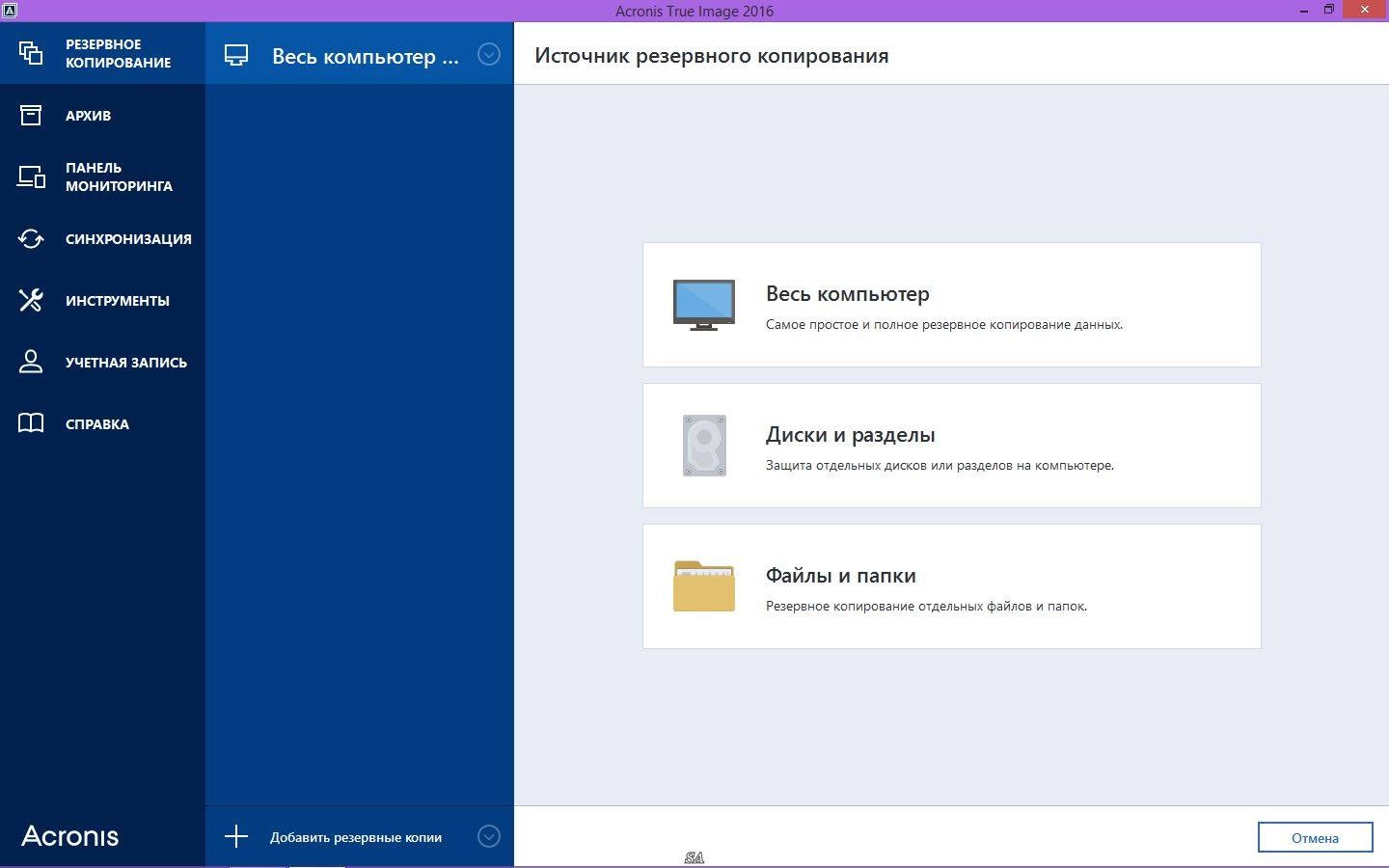Go to РЕЗЕРВНОЕ КОПИРОВАНИЕ section
1389x868 pixels.
point(102,53)
